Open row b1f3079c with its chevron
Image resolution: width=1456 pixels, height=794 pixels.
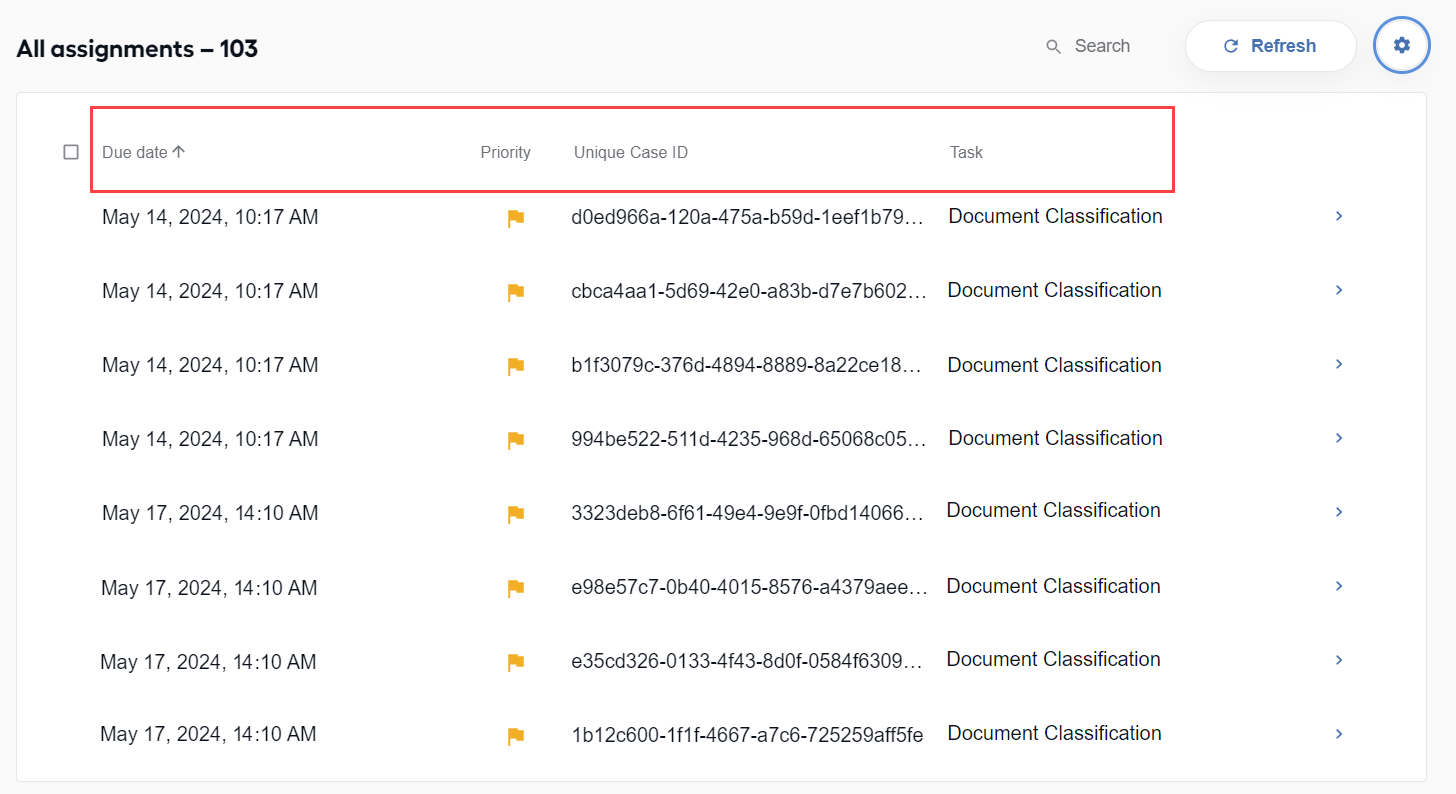point(1339,364)
